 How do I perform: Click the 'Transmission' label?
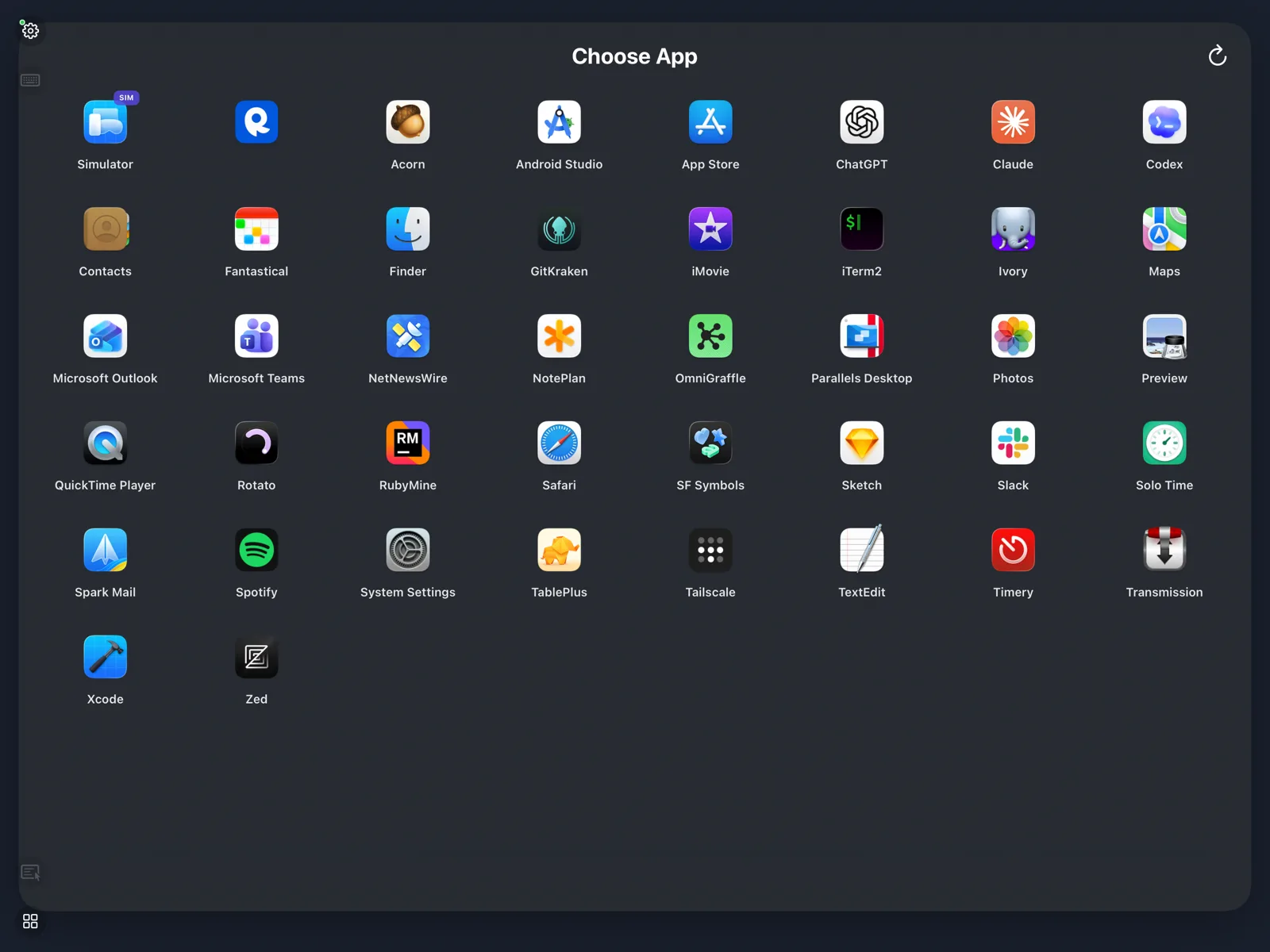point(1164,593)
